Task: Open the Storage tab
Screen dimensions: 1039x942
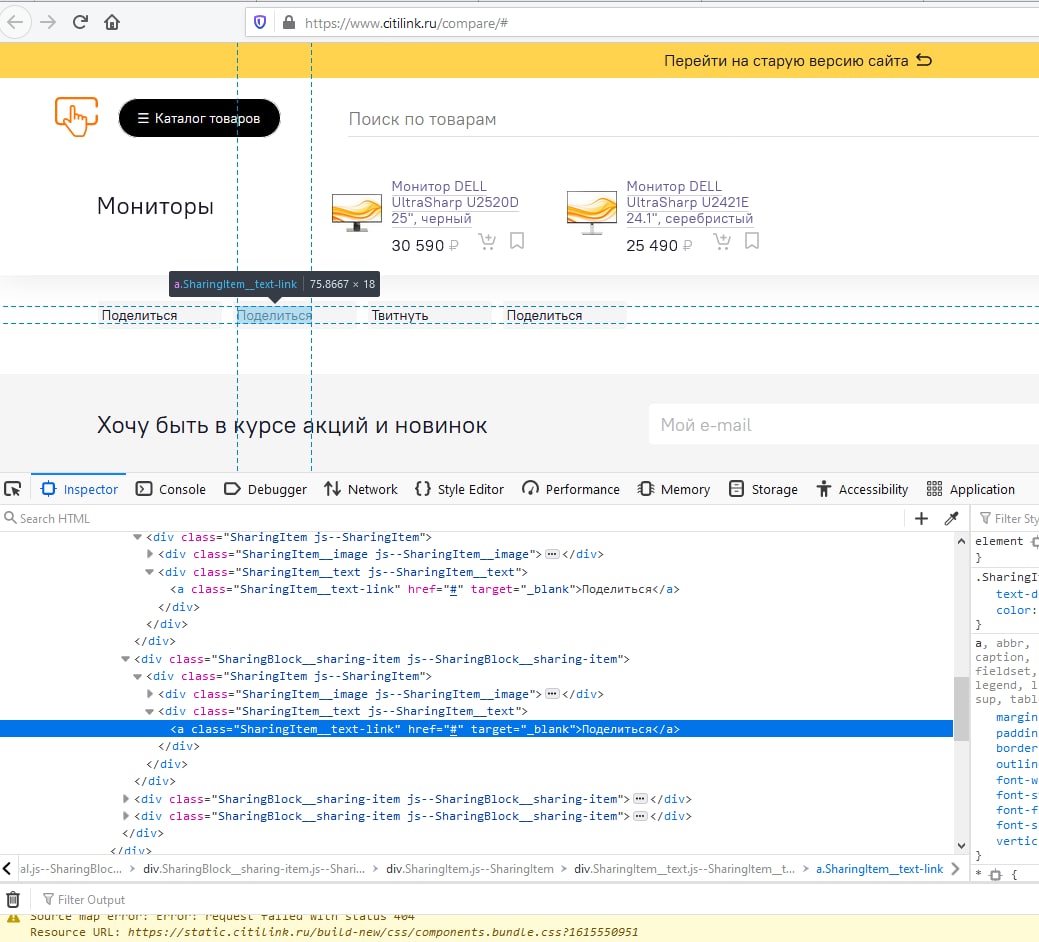Action: click(x=763, y=489)
